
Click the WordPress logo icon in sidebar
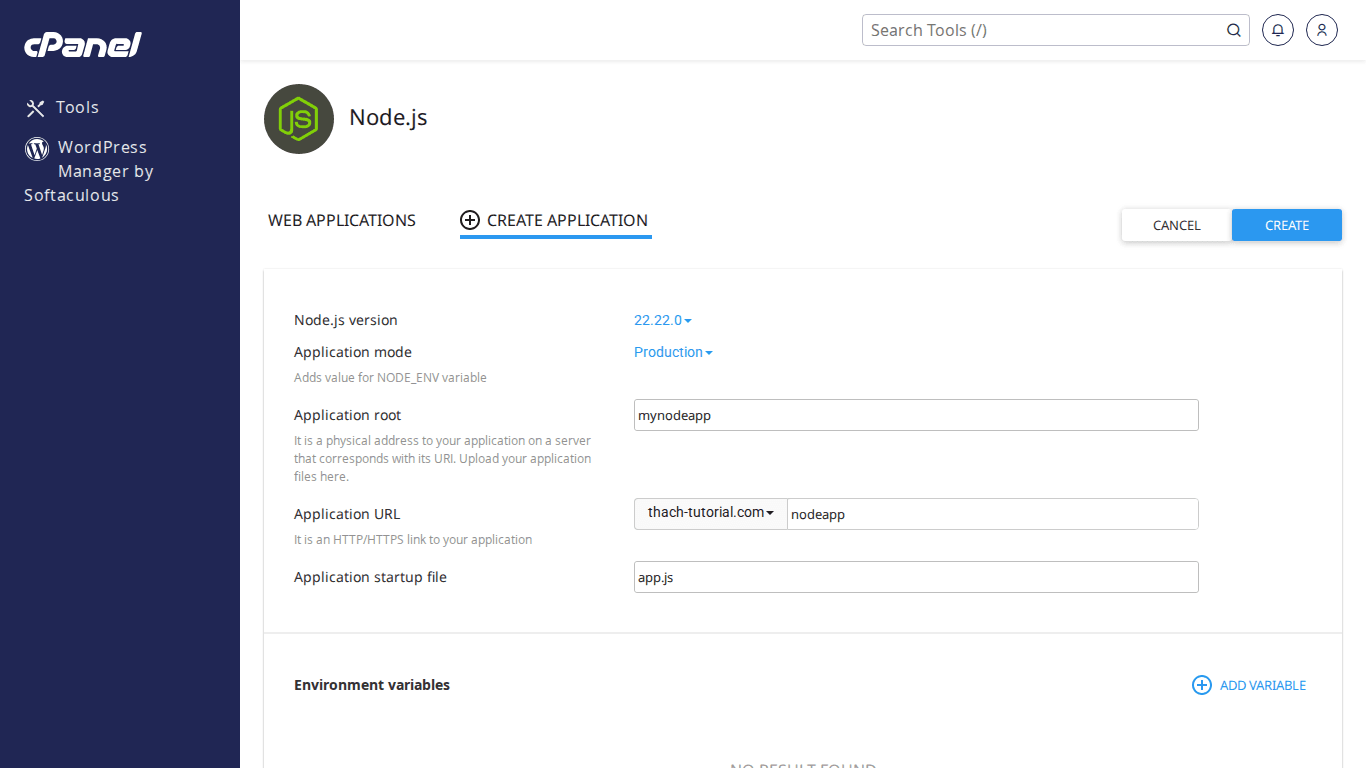(x=37, y=149)
